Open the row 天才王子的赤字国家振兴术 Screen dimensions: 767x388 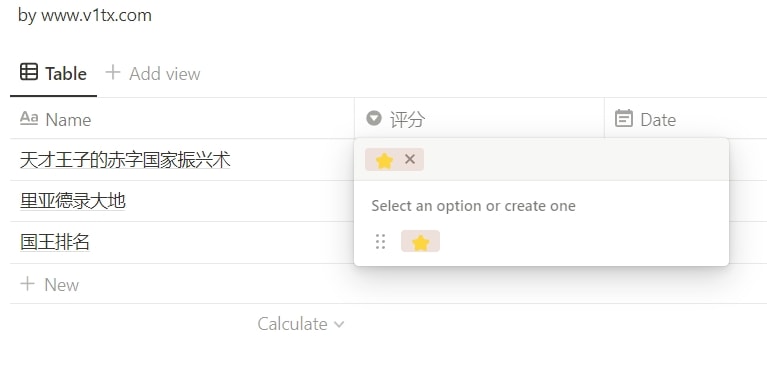coord(125,160)
